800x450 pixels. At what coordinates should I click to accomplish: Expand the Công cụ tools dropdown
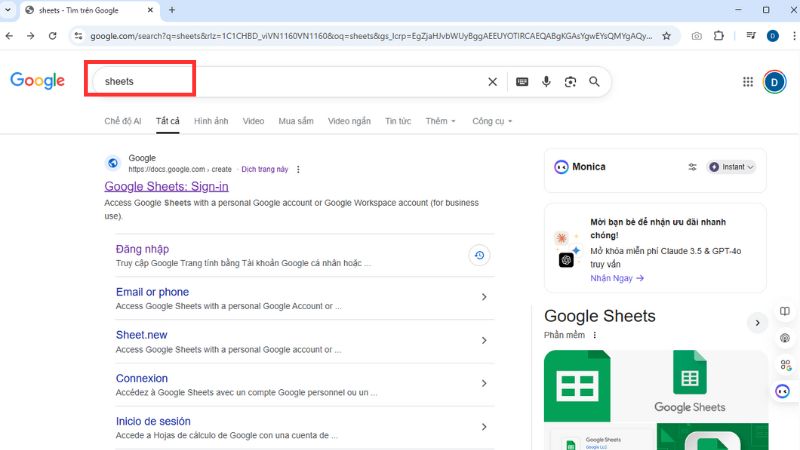pyautogui.click(x=492, y=121)
